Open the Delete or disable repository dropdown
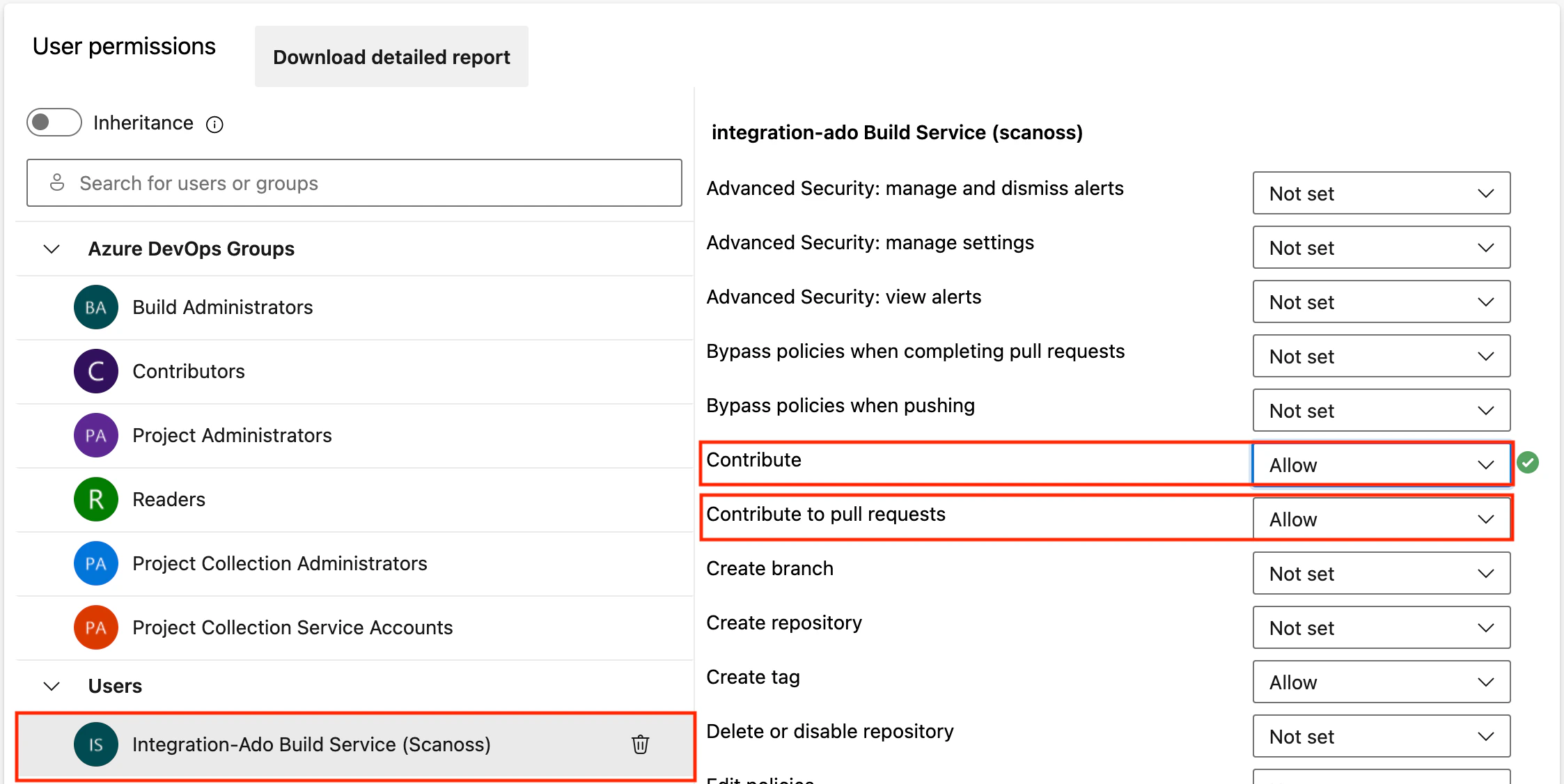Image resolution: width=1564 pixels, height=784 pixels. coord(1380,736)
